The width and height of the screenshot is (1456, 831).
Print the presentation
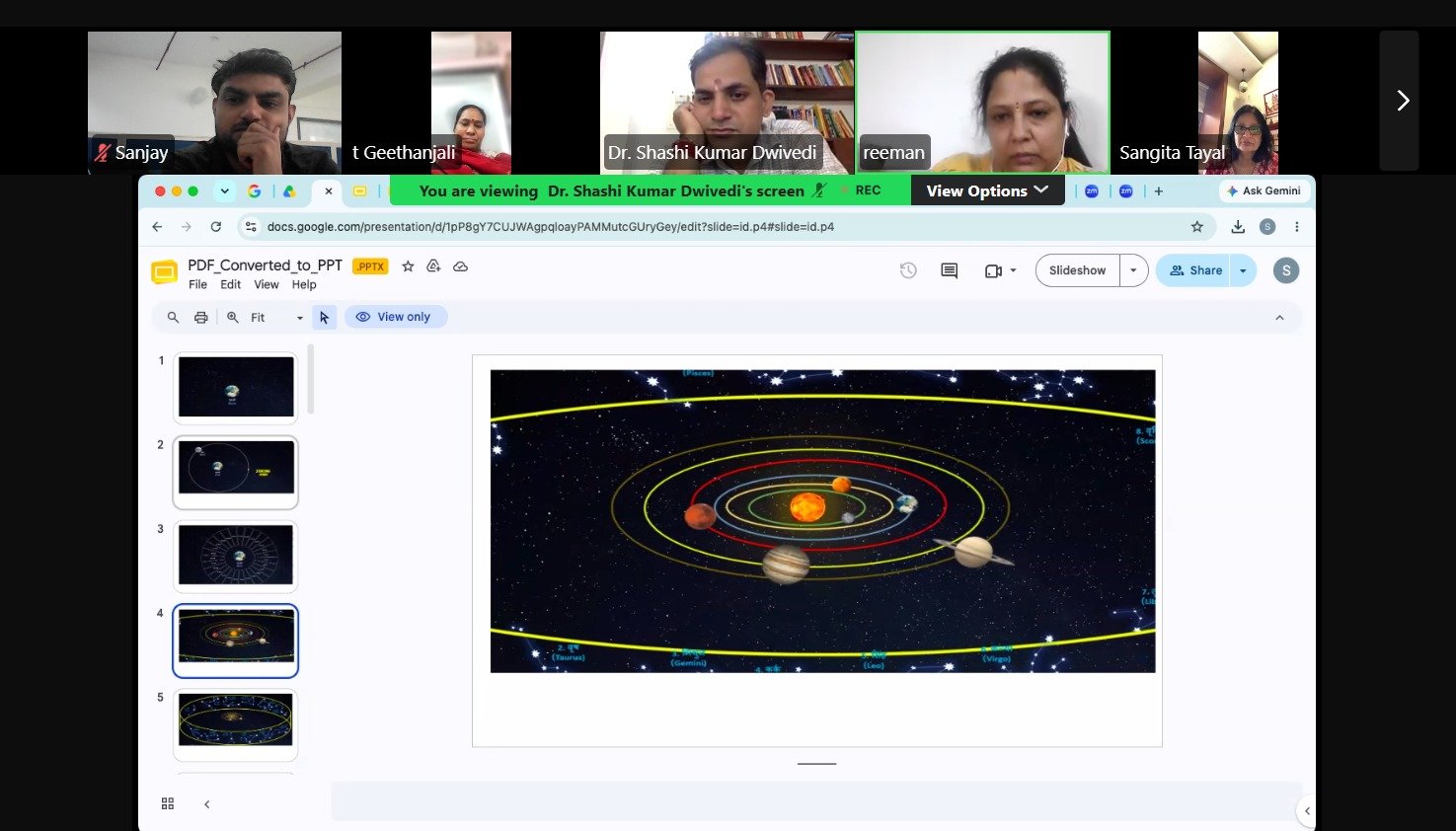click(201, 318)
